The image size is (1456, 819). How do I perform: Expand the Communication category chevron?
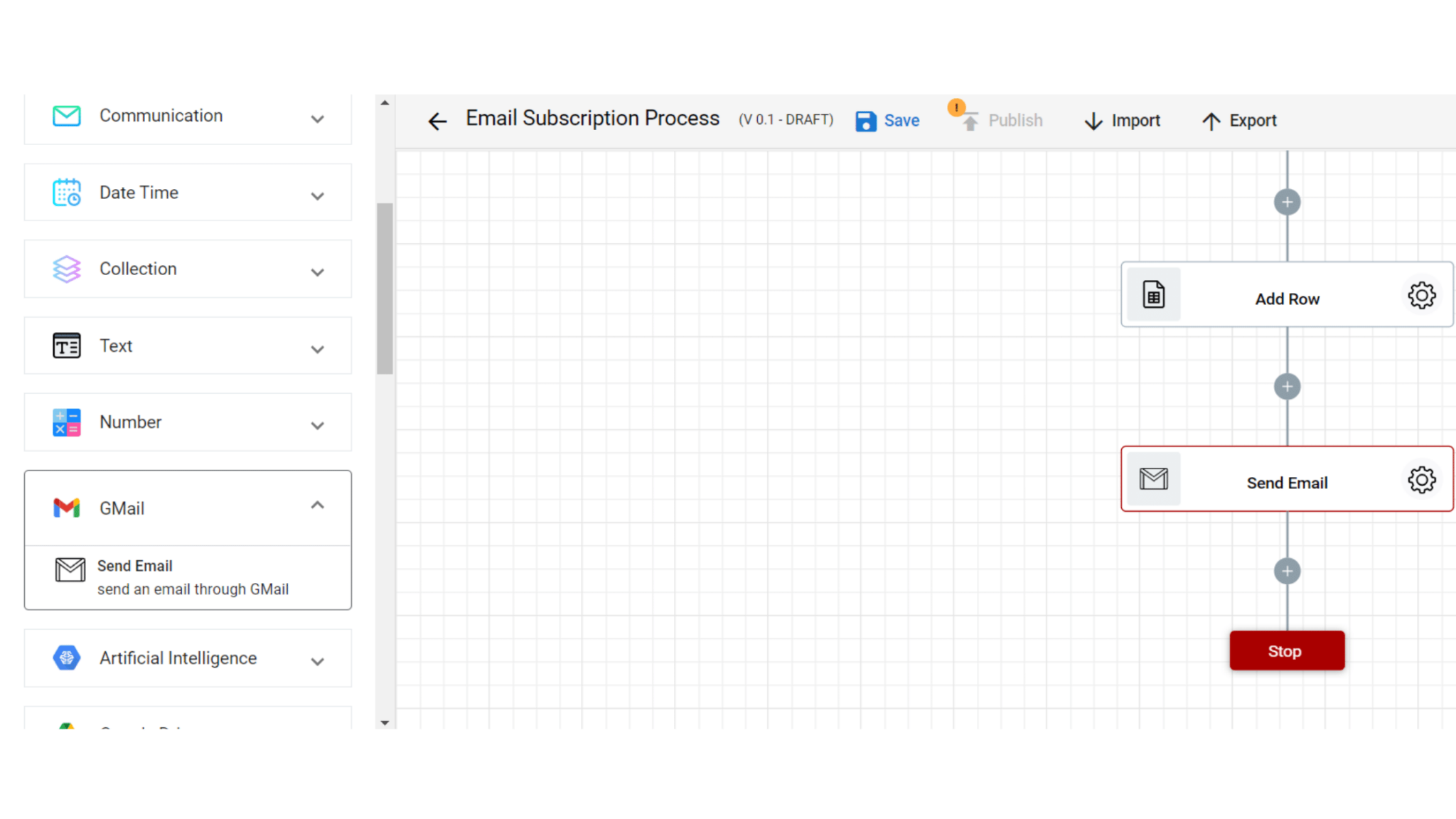(318, 119)
